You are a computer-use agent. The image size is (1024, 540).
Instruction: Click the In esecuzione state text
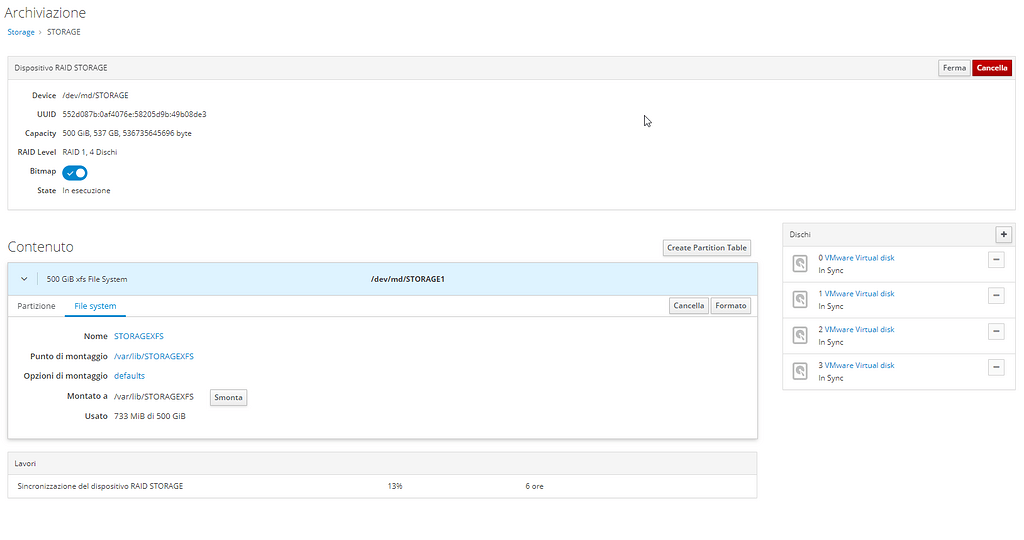[x=86, y=191]
